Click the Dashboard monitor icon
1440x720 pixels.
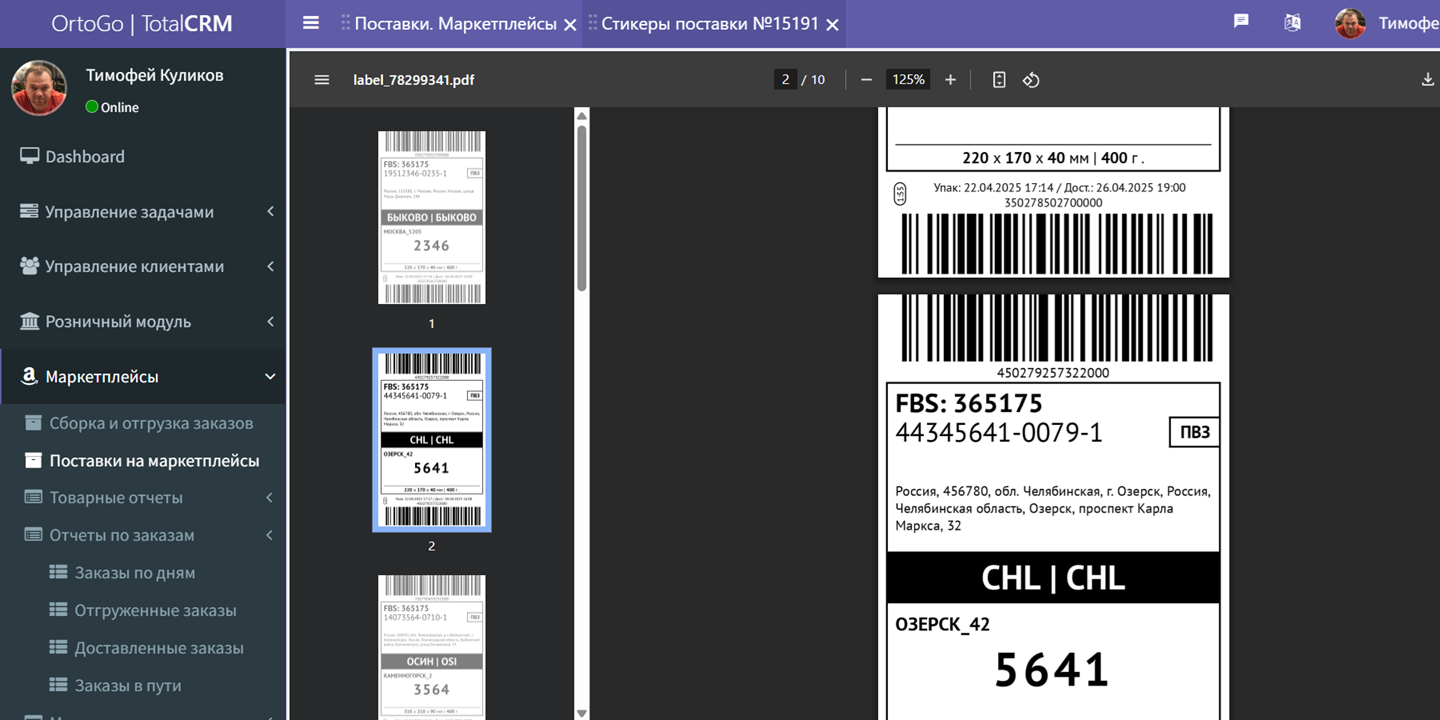coord(29,156)
